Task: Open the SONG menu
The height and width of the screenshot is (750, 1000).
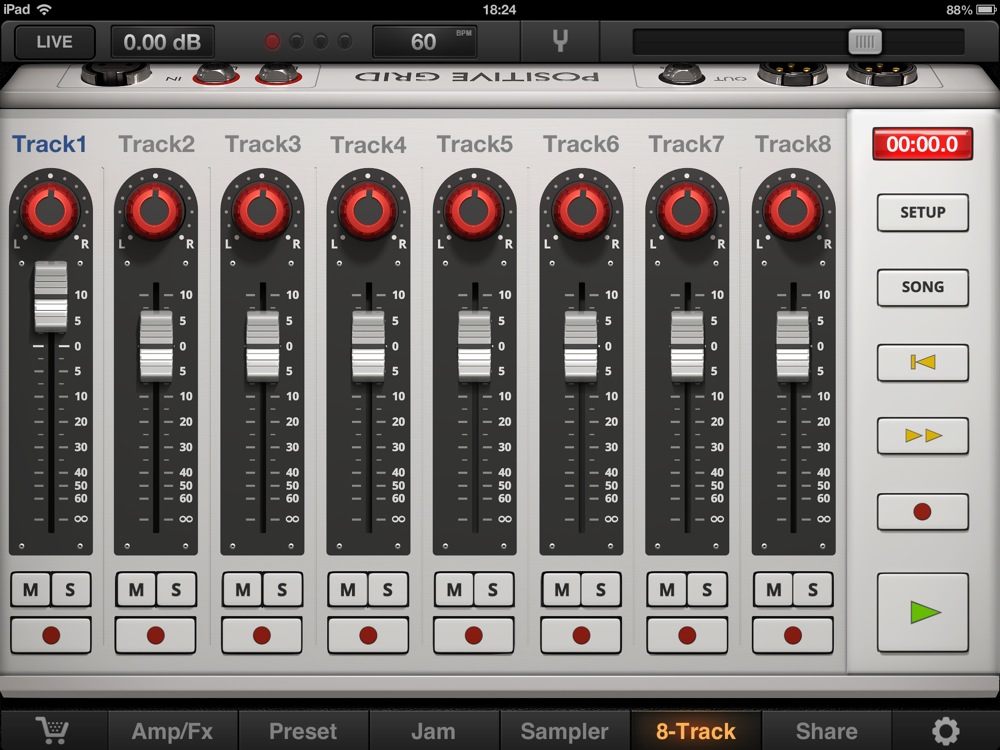Action: tap(923, 287)
